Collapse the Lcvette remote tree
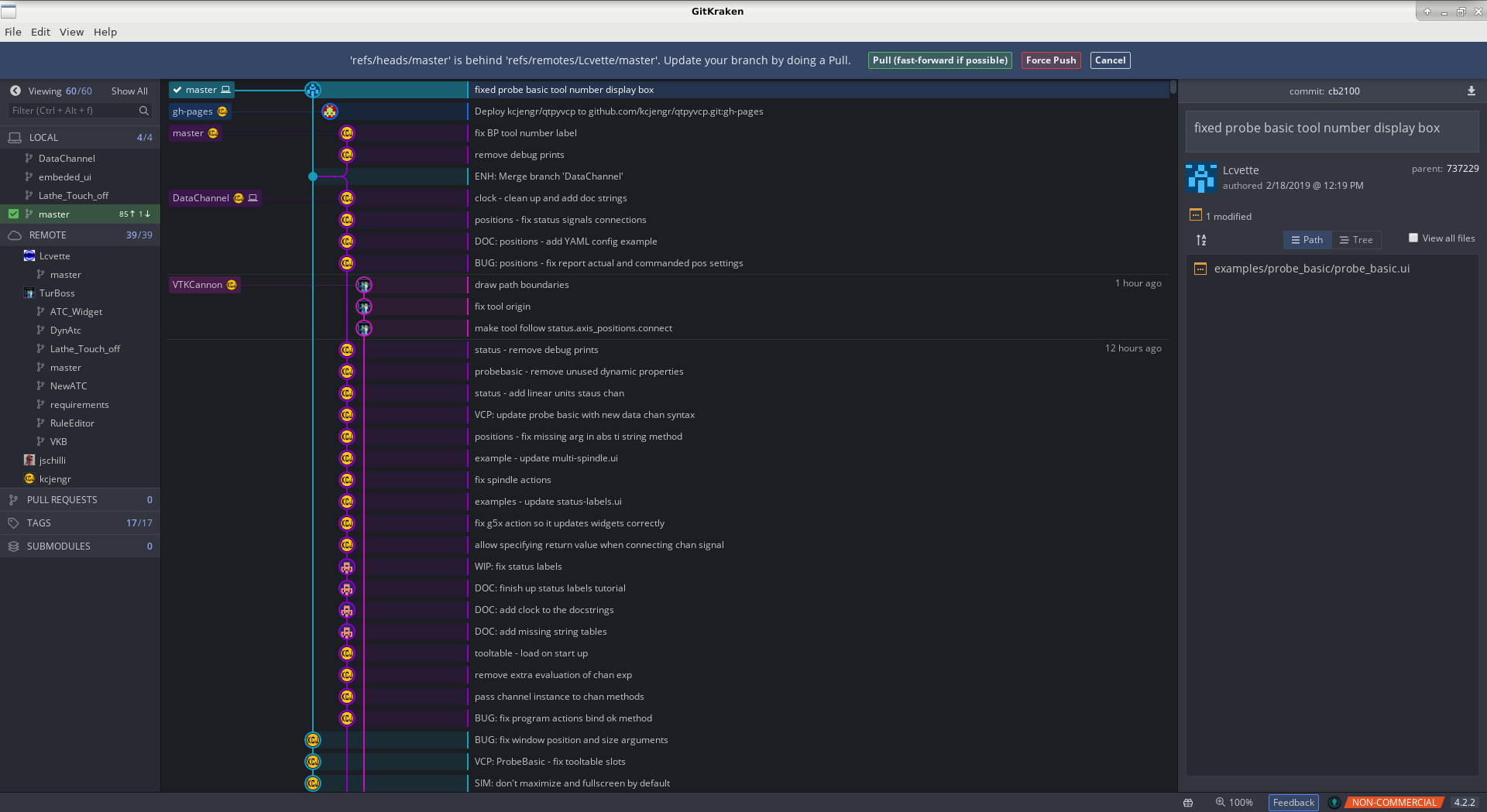Screen dimensions: 1487x812 (x=80, y=255)
